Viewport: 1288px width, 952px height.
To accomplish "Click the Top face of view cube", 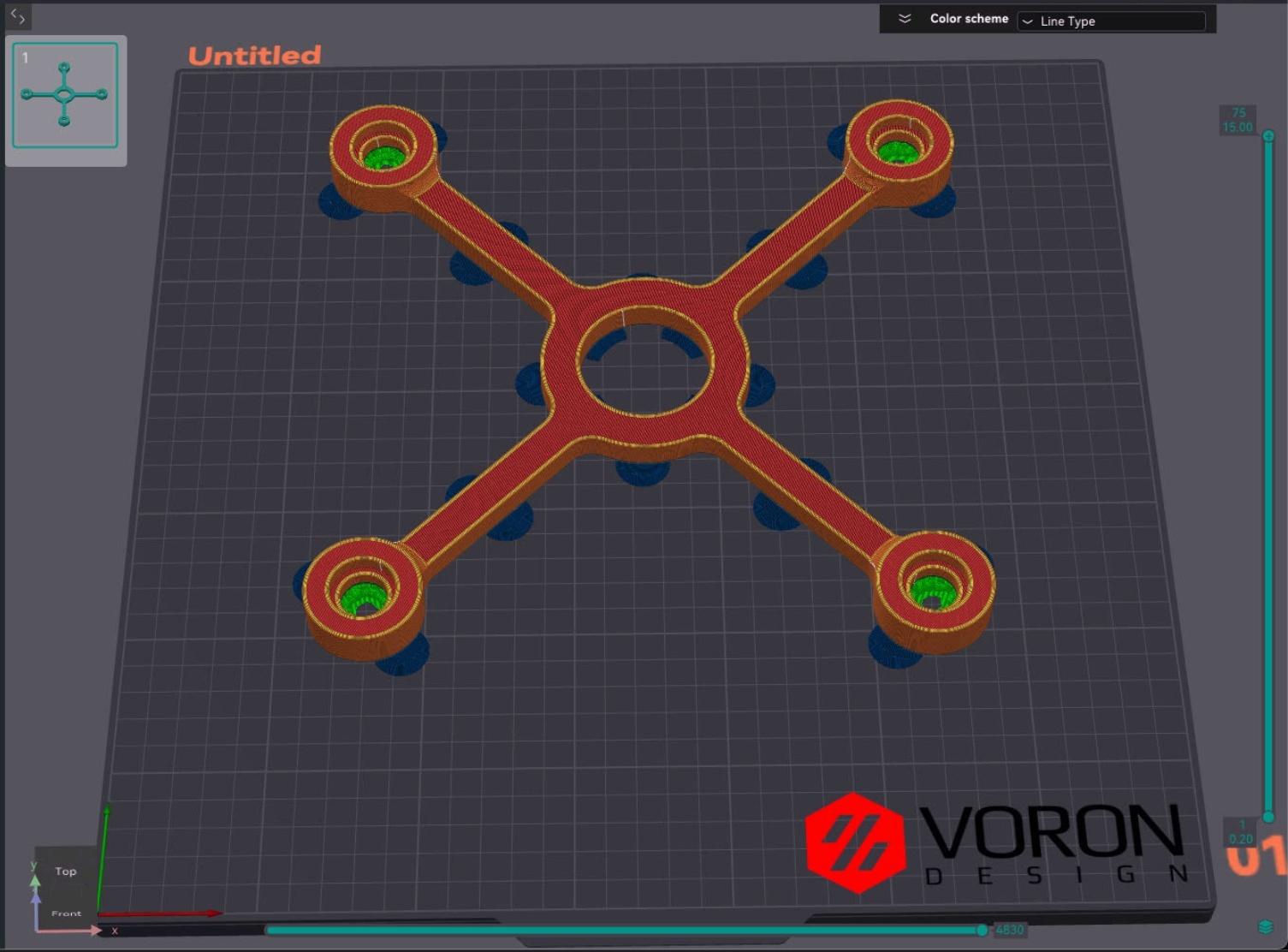I will pos(66,872).
